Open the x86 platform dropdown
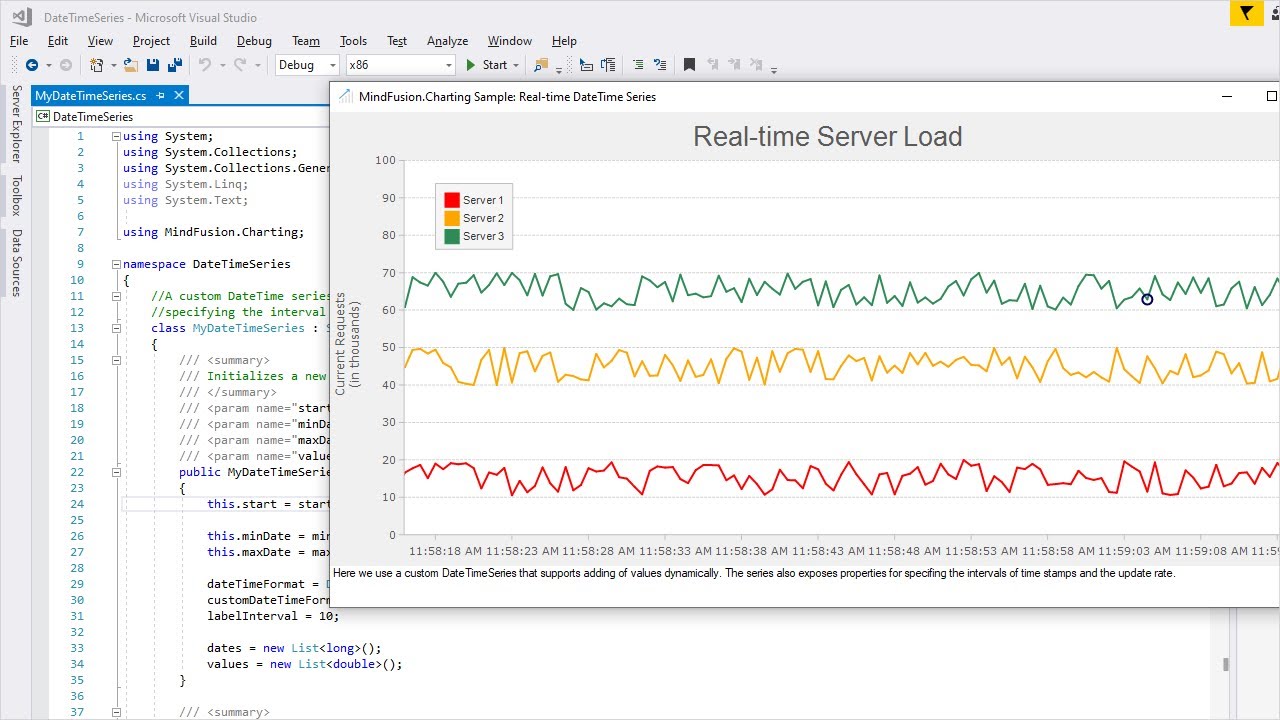 (400, 65)
